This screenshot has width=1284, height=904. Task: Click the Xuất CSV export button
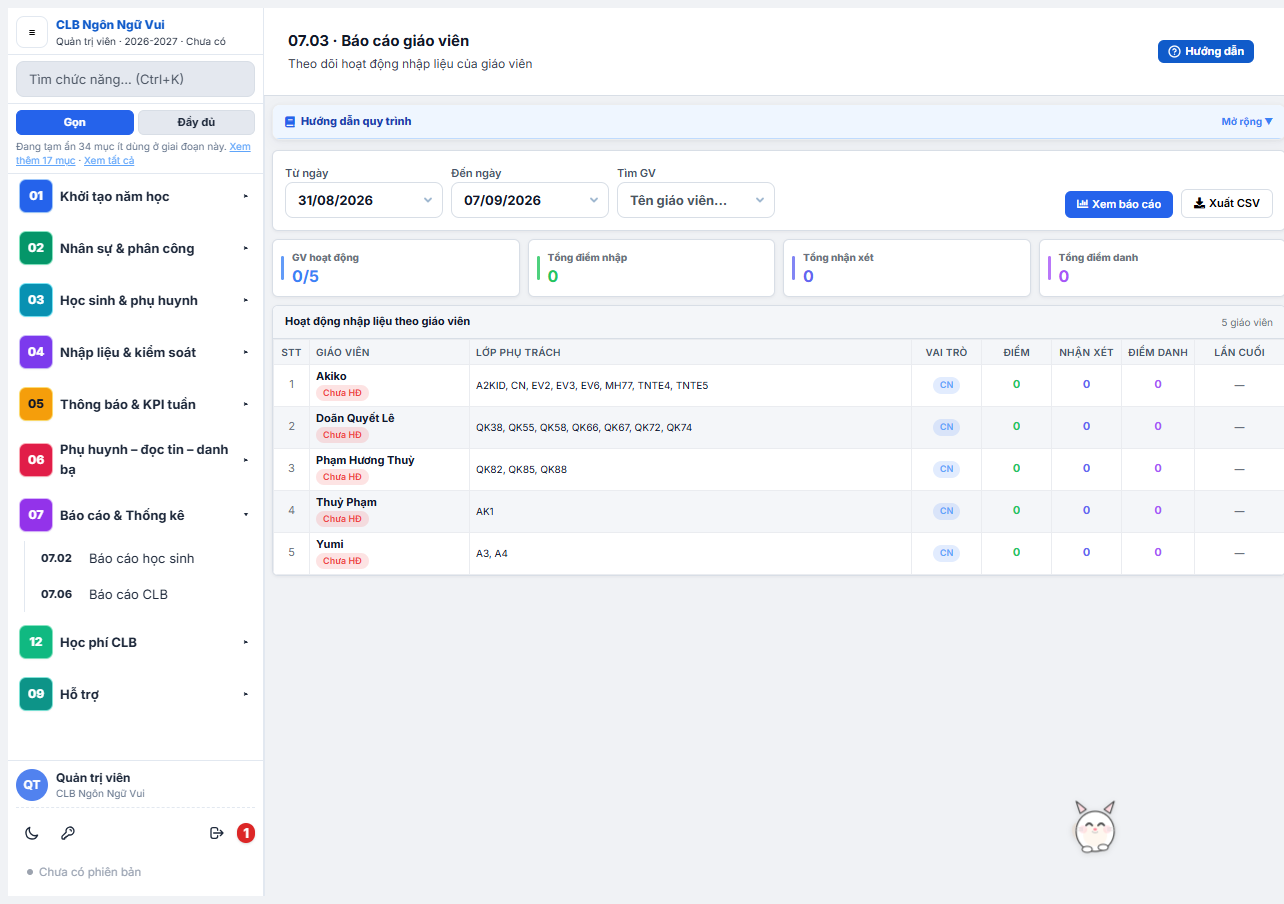click(x=1227, y=204)
